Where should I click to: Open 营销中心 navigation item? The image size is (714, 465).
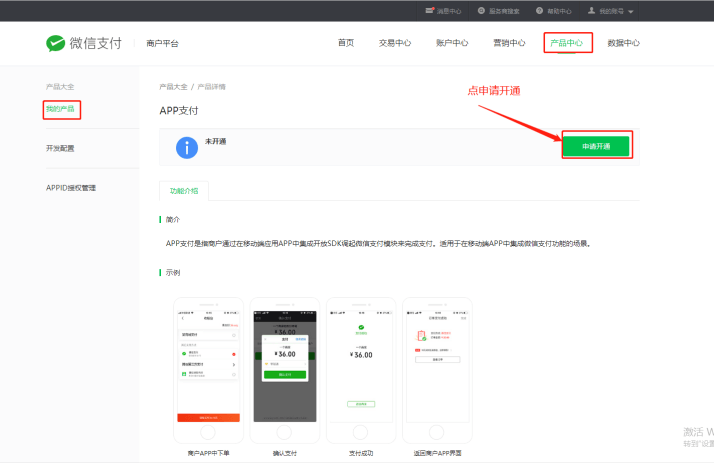coord(509,43)
